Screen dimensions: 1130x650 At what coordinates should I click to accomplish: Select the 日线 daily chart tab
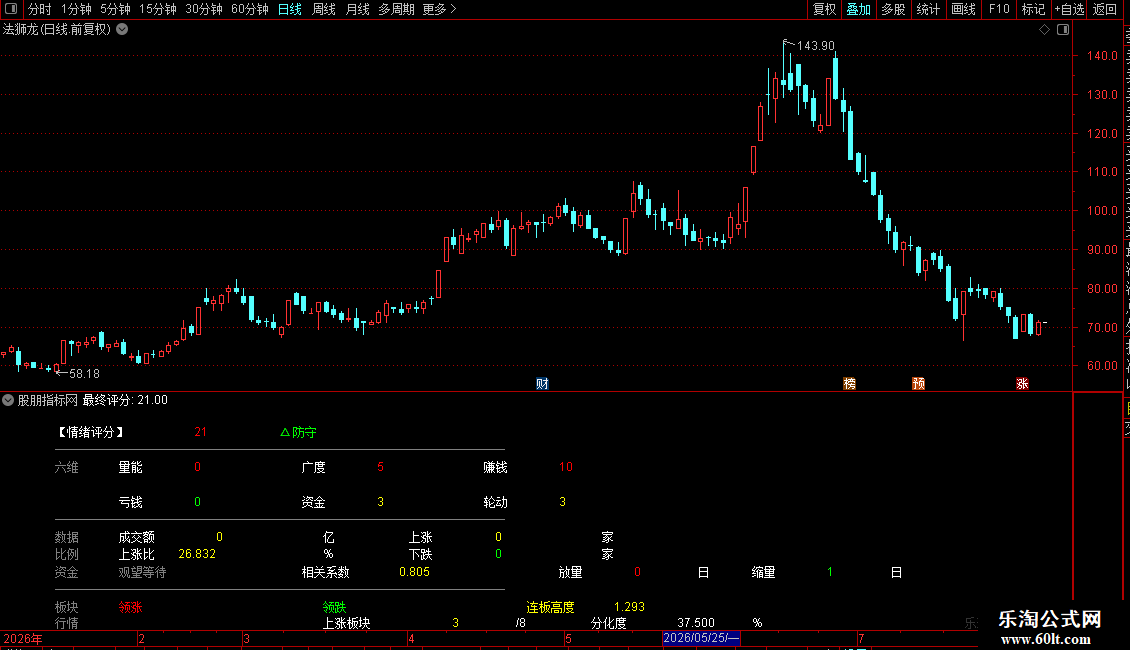point(290,9)
